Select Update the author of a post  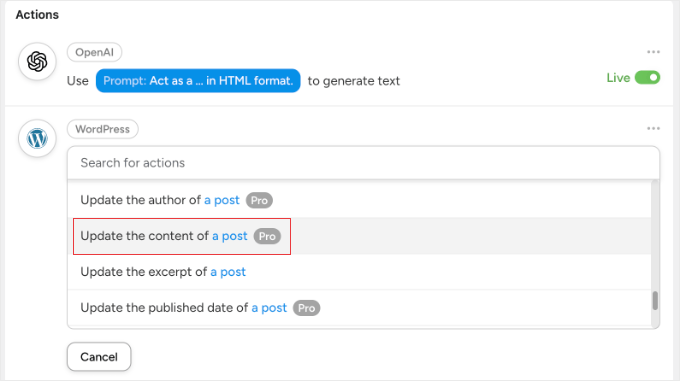point(359,200)
